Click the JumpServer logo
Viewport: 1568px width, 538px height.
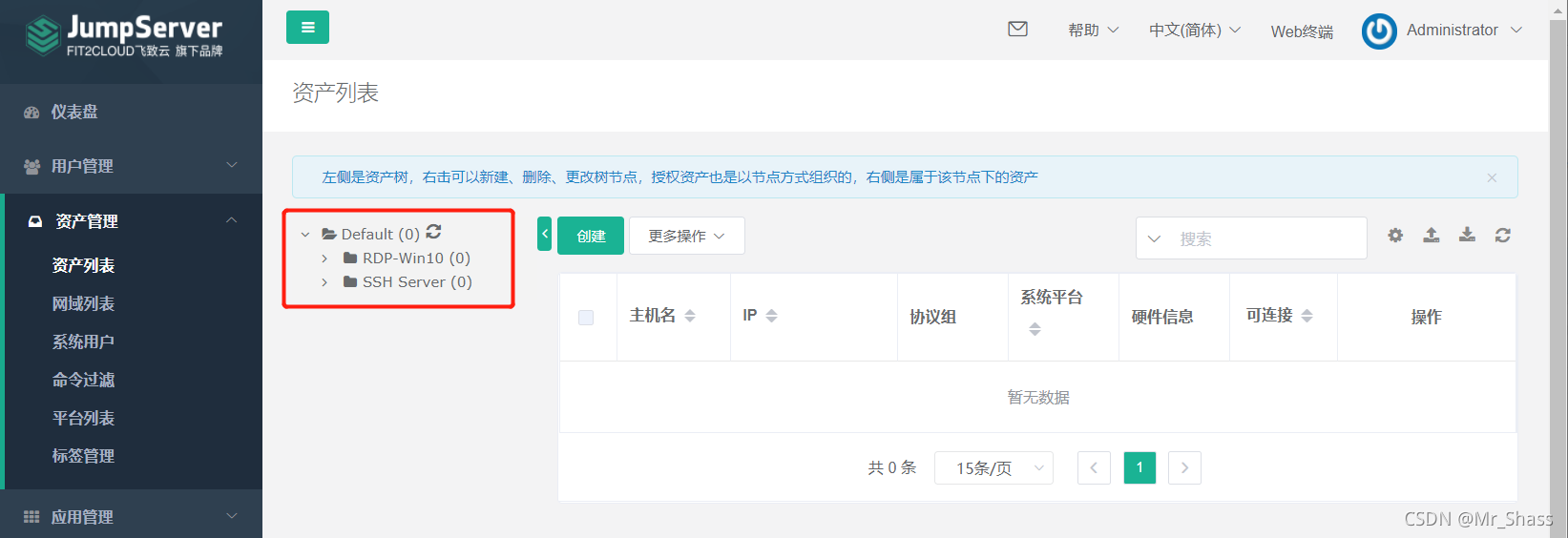[124, 36]
